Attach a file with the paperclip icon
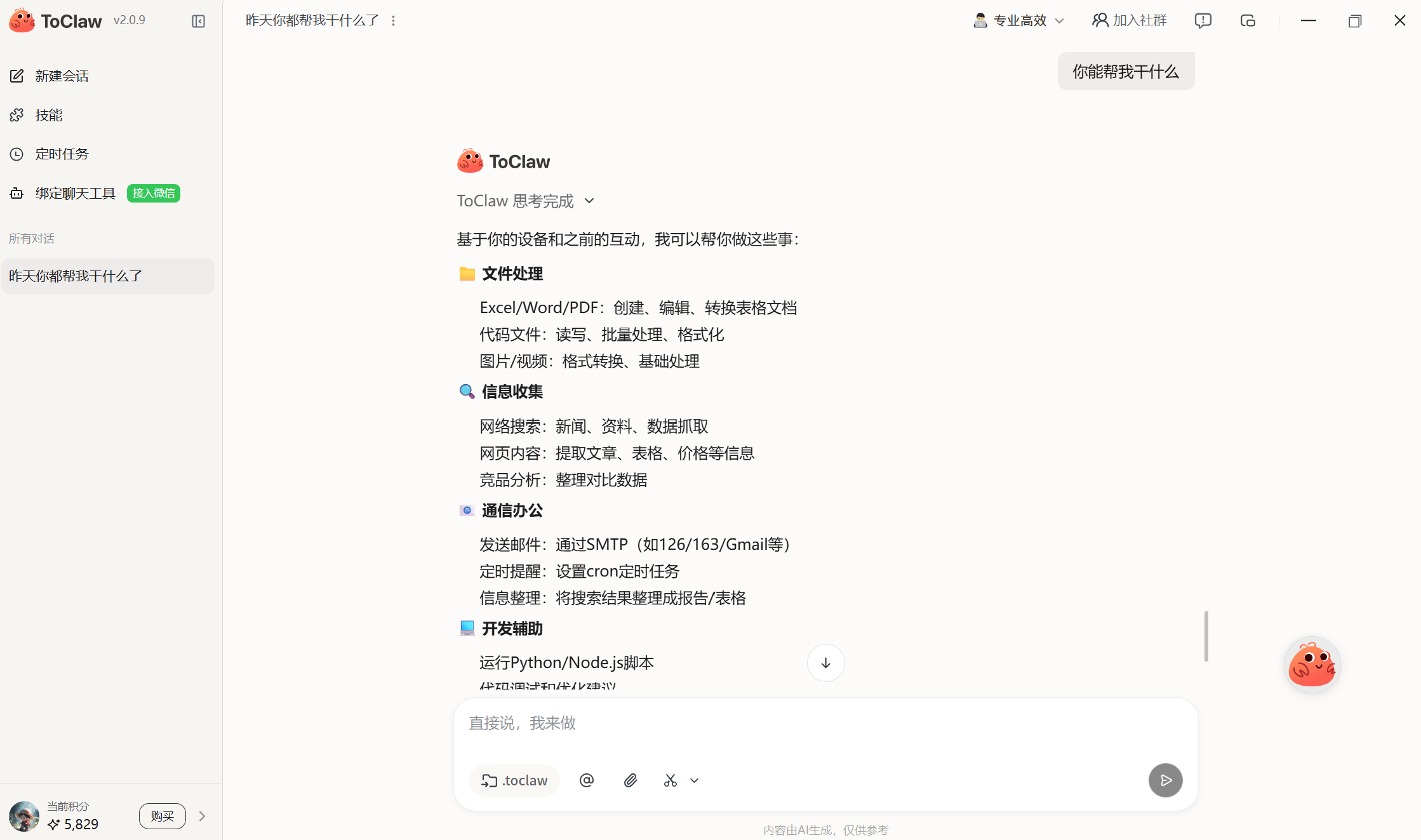This screenshot has height=840, width=1421. [630, 780]
